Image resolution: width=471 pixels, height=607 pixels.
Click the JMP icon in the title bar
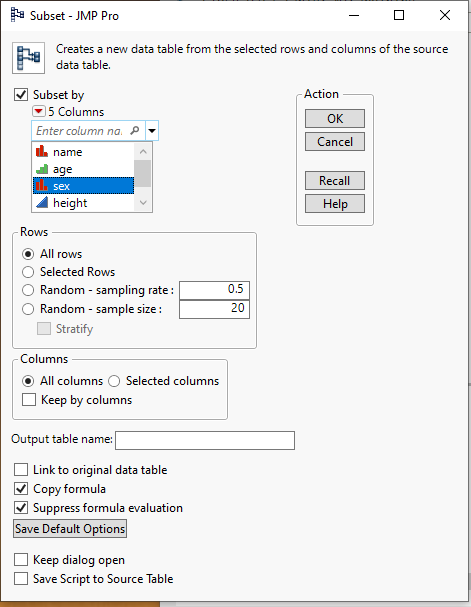[x=17, y=15]
